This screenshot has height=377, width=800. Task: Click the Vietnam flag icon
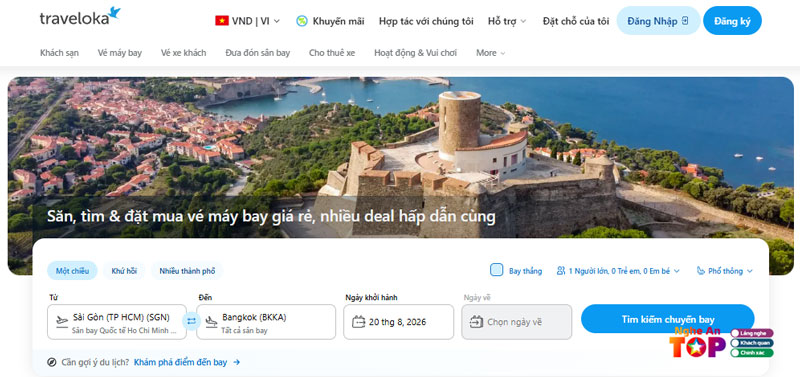click(221, 21)
